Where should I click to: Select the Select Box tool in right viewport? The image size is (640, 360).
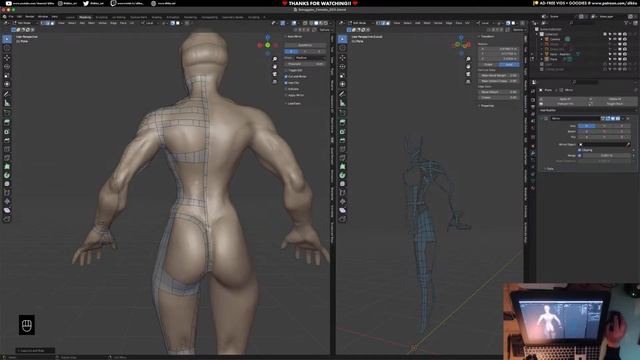(x=342, y=39)
